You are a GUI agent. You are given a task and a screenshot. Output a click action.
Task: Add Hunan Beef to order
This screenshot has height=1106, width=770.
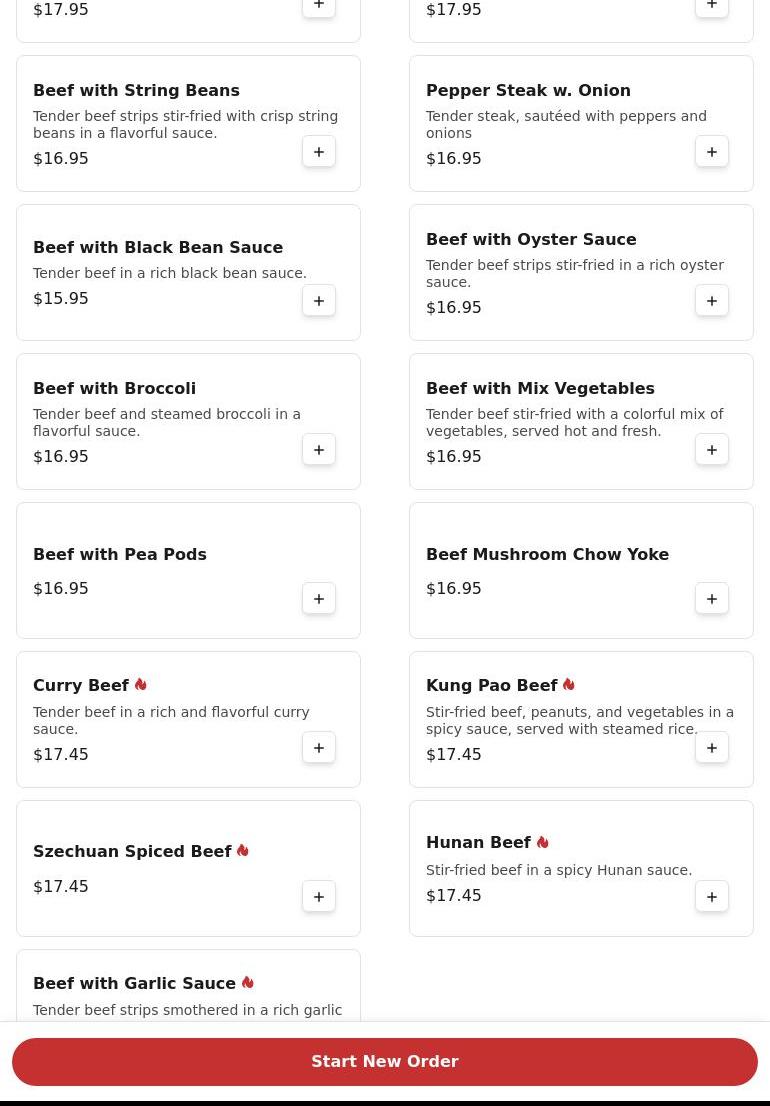712,897
